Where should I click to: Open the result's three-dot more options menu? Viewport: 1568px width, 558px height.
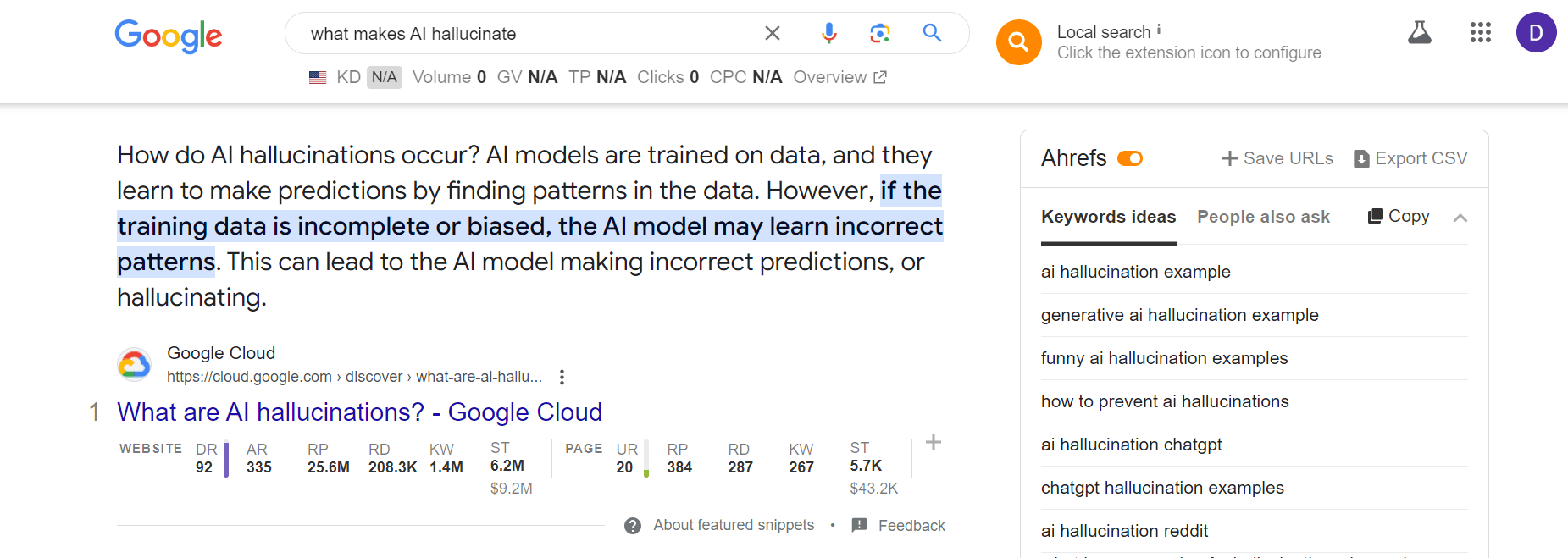562,377
